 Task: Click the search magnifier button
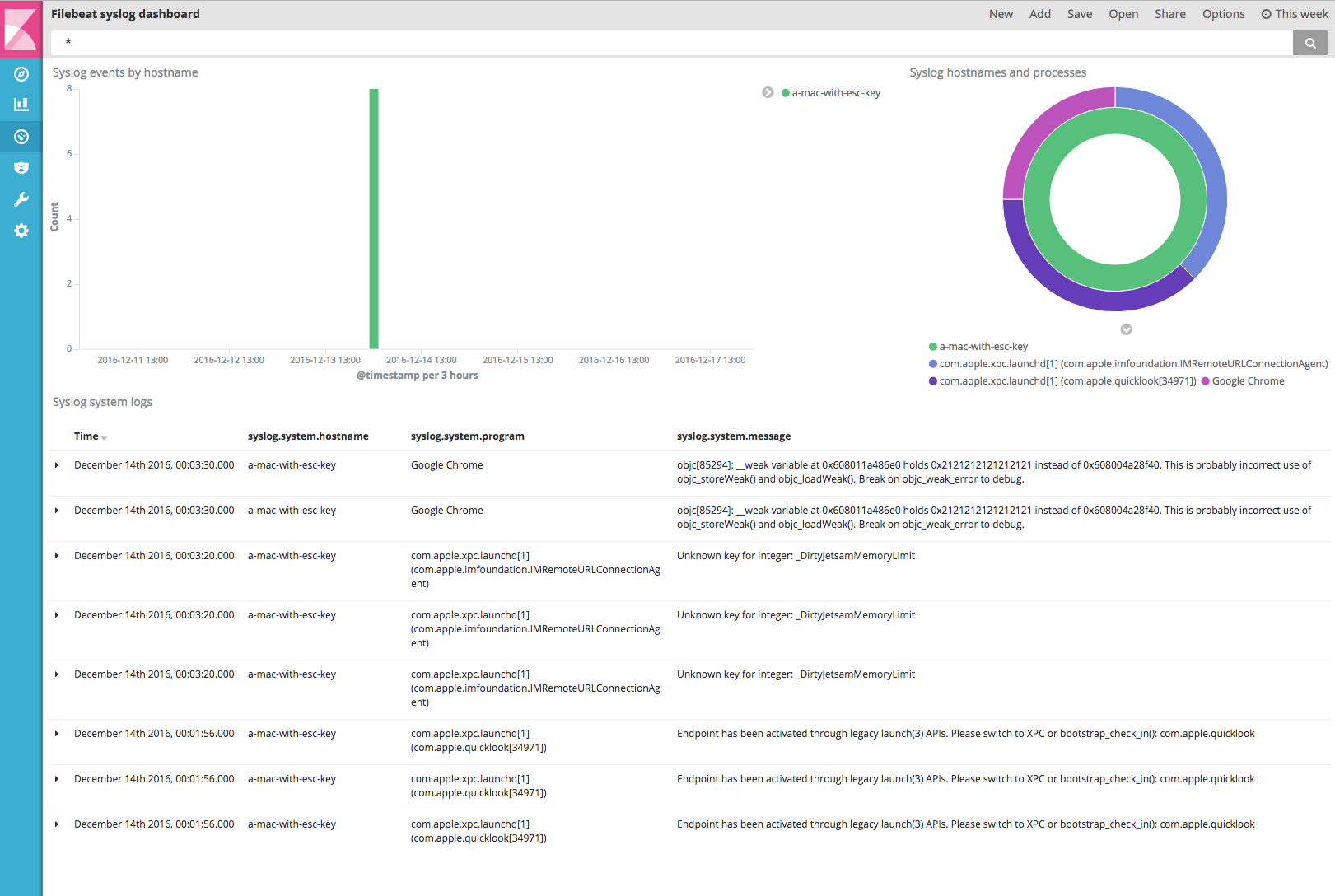(1309, 42)
